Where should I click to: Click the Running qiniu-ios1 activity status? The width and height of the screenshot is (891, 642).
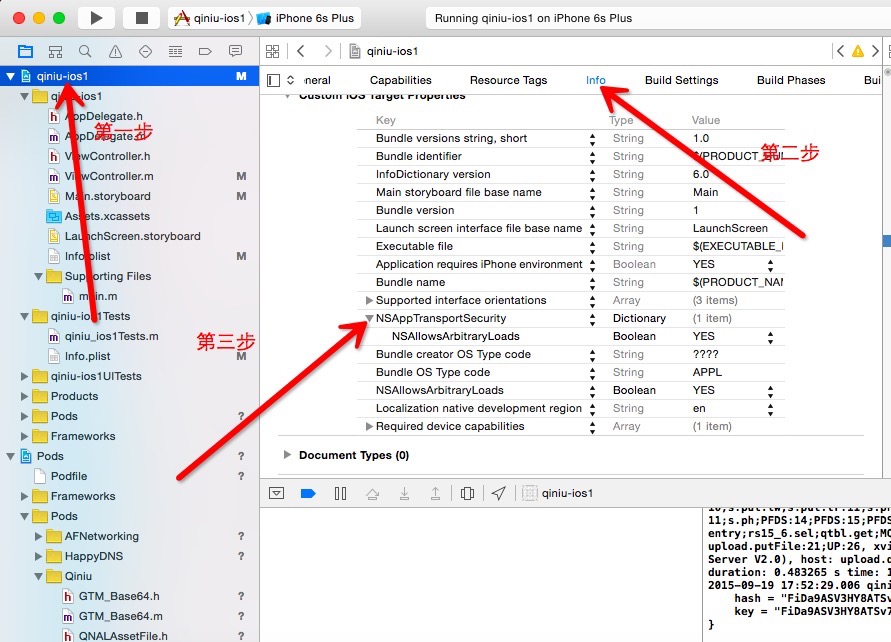point(533,18)
